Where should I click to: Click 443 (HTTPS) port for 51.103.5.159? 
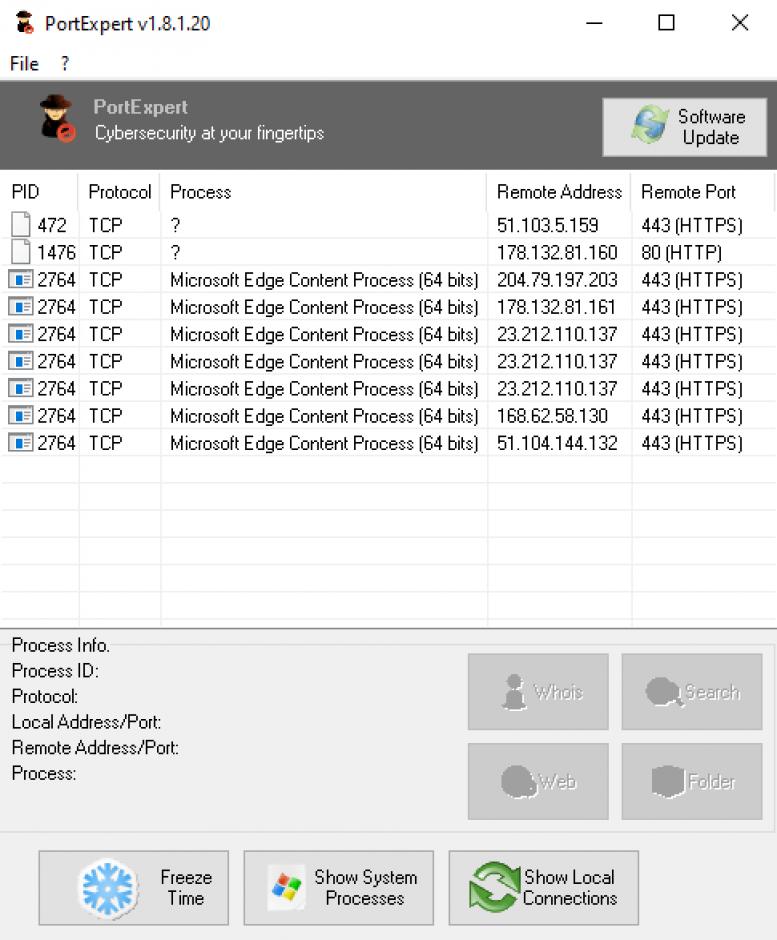pyautogui.click(x=692, y=225)
